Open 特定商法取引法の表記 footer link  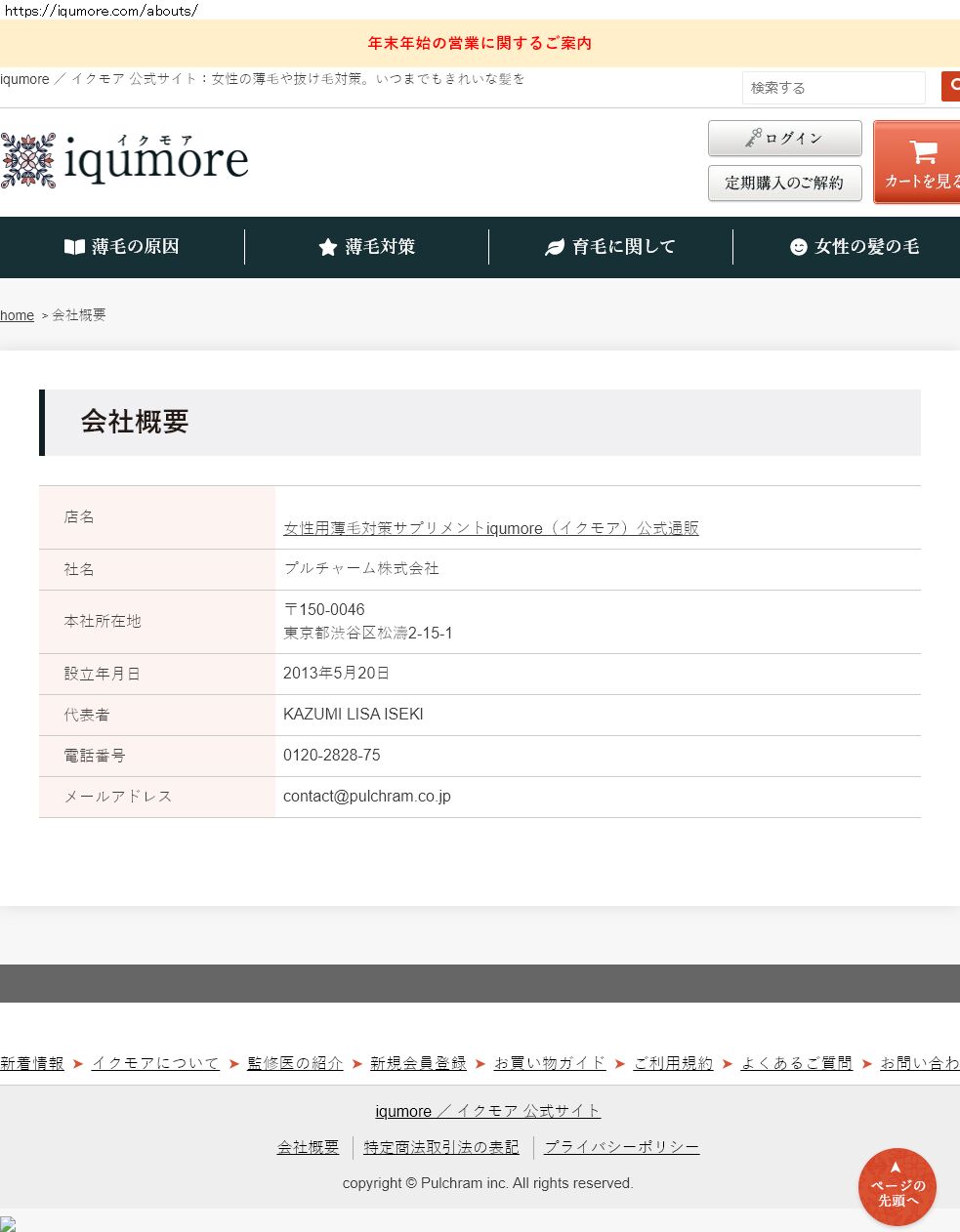[441, 1147]
